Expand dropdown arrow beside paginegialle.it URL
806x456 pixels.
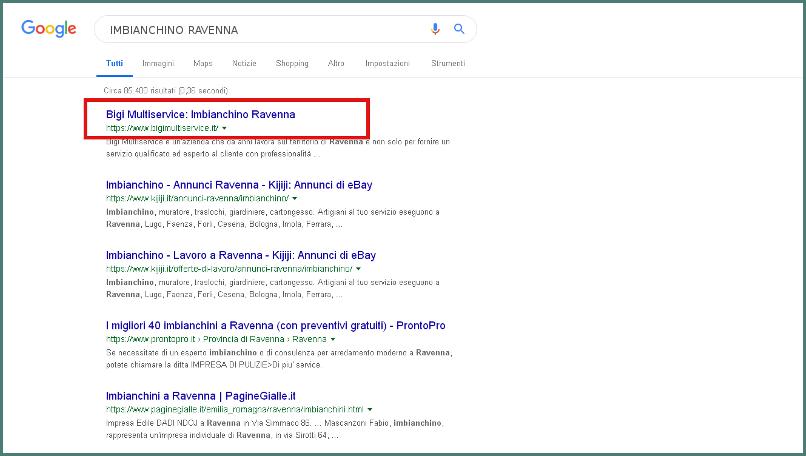370,410
